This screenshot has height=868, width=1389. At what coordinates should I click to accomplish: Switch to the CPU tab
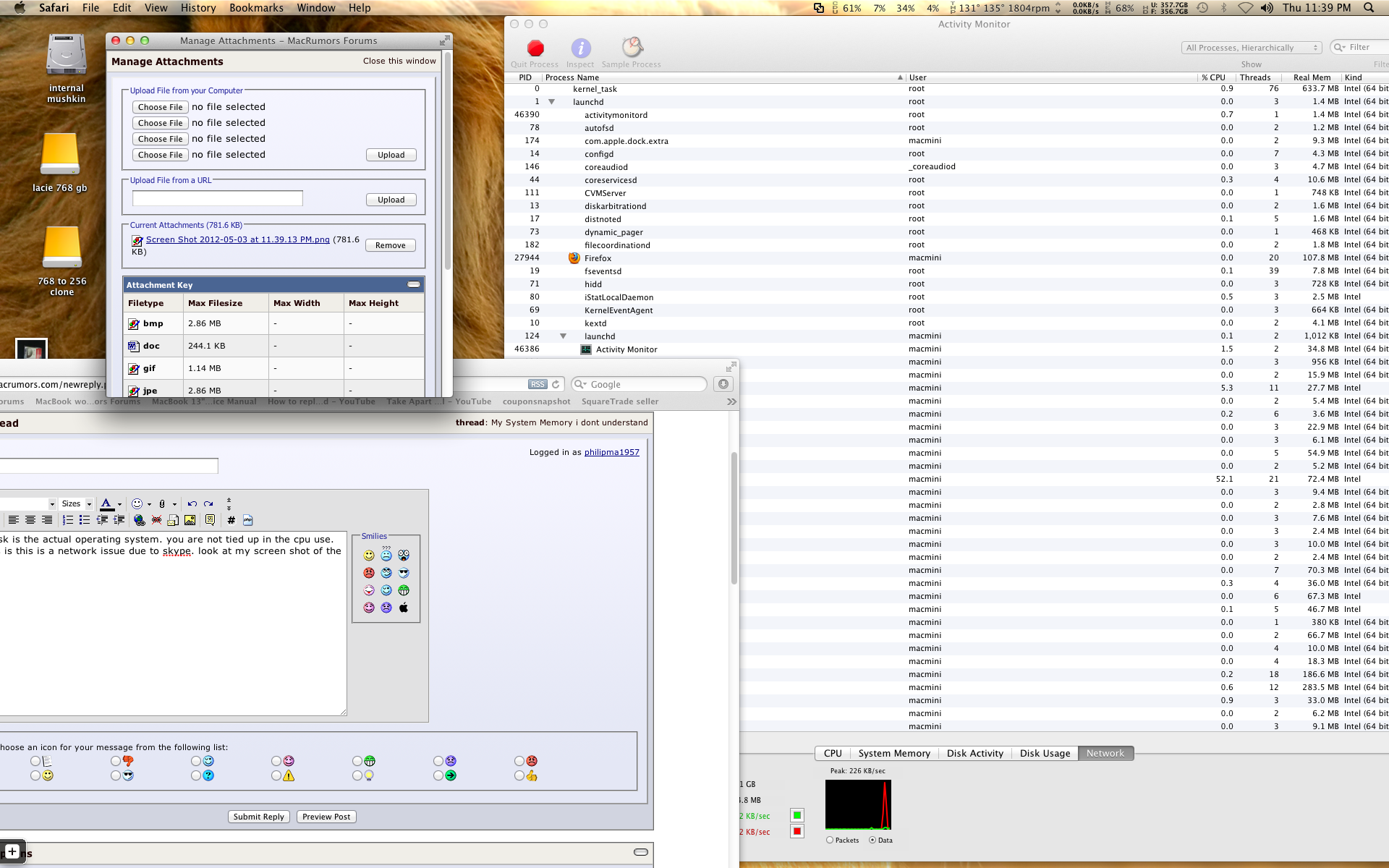tap(833, 753)
